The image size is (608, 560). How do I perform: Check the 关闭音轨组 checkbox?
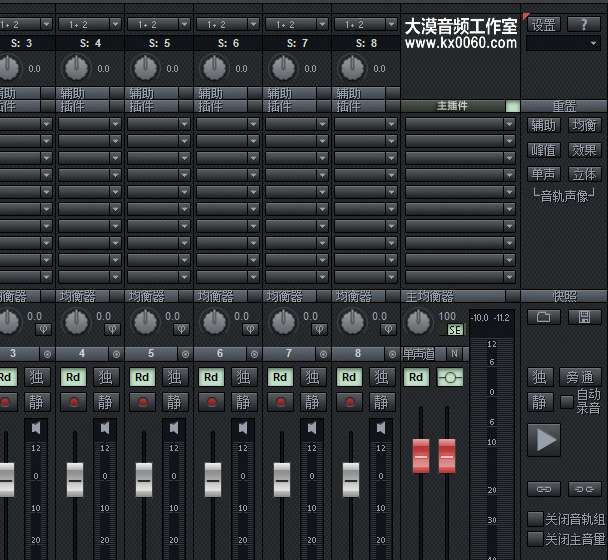tap(535, 519)
